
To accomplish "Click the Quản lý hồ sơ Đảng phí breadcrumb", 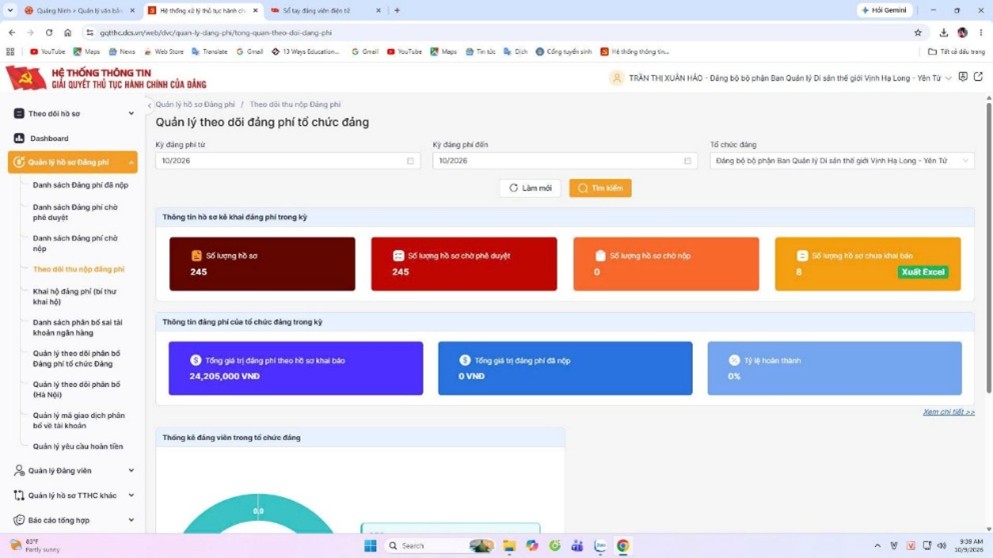I will click(195, 105).
